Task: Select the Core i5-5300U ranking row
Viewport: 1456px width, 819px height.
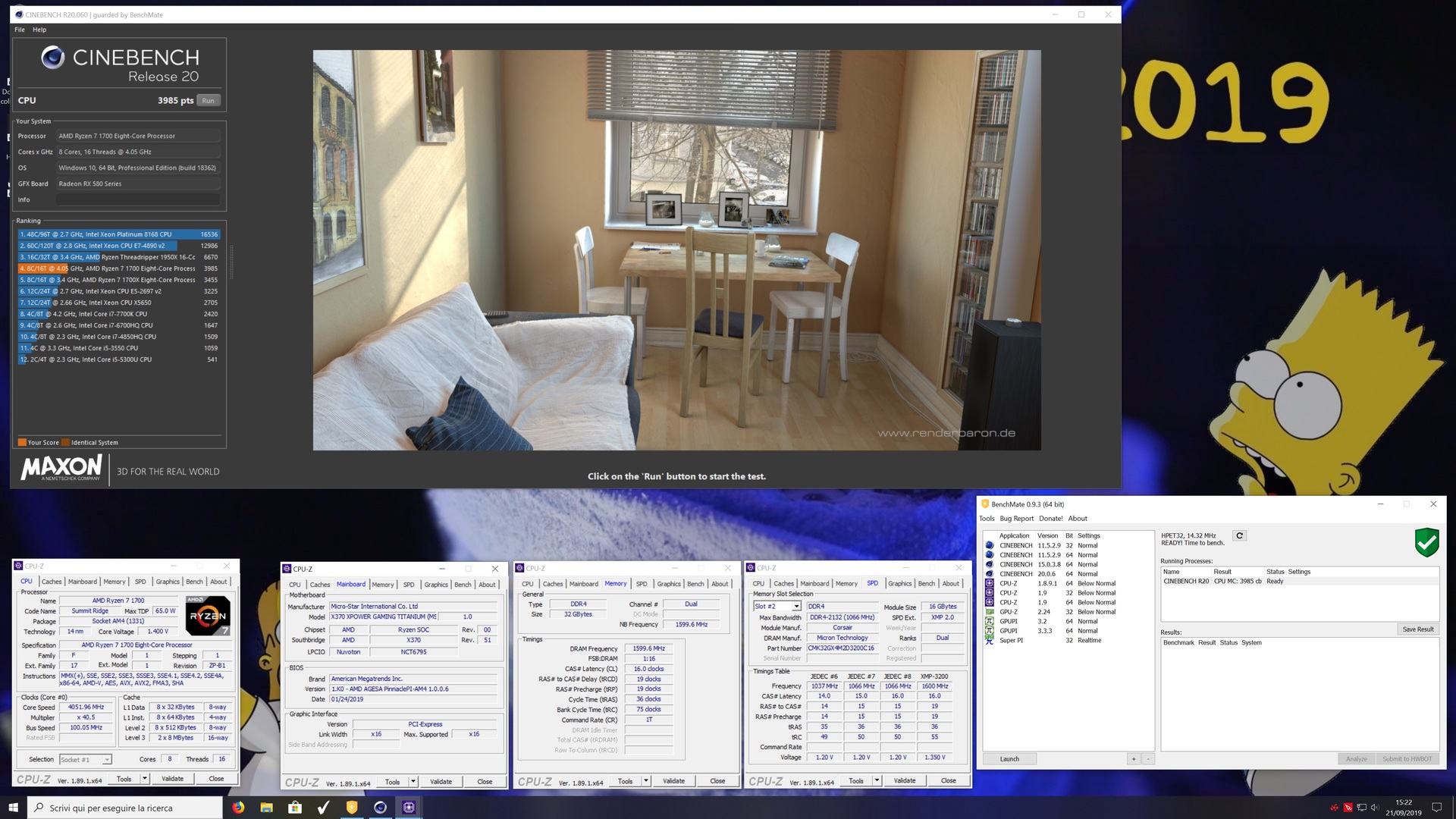Action: 119,359
